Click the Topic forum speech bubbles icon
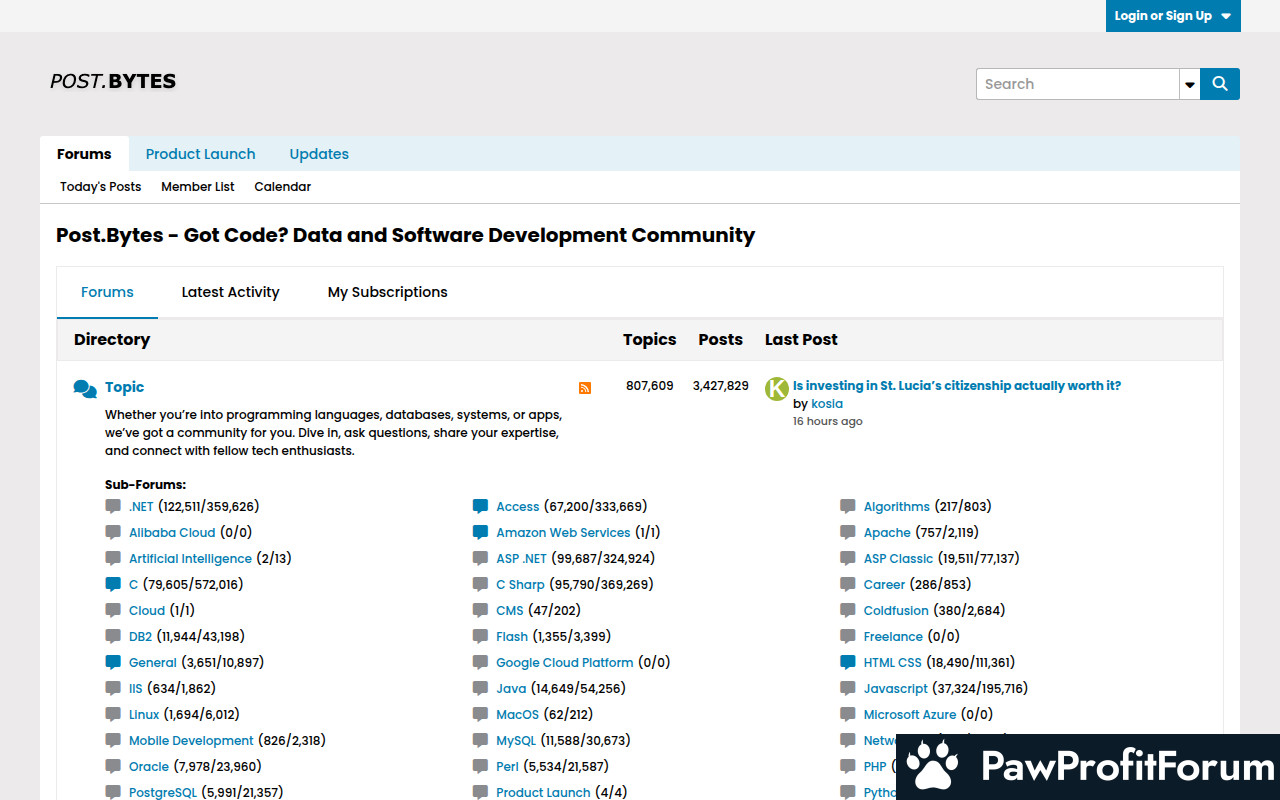 click(85, 389)
